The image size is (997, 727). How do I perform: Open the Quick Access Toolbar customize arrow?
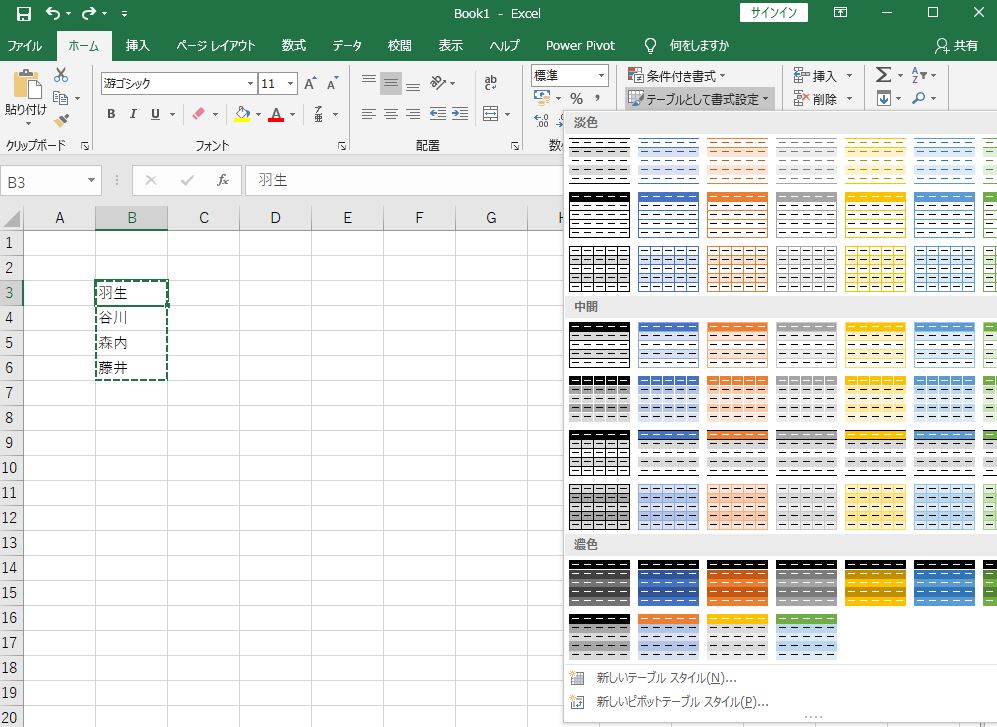(124, 13)
